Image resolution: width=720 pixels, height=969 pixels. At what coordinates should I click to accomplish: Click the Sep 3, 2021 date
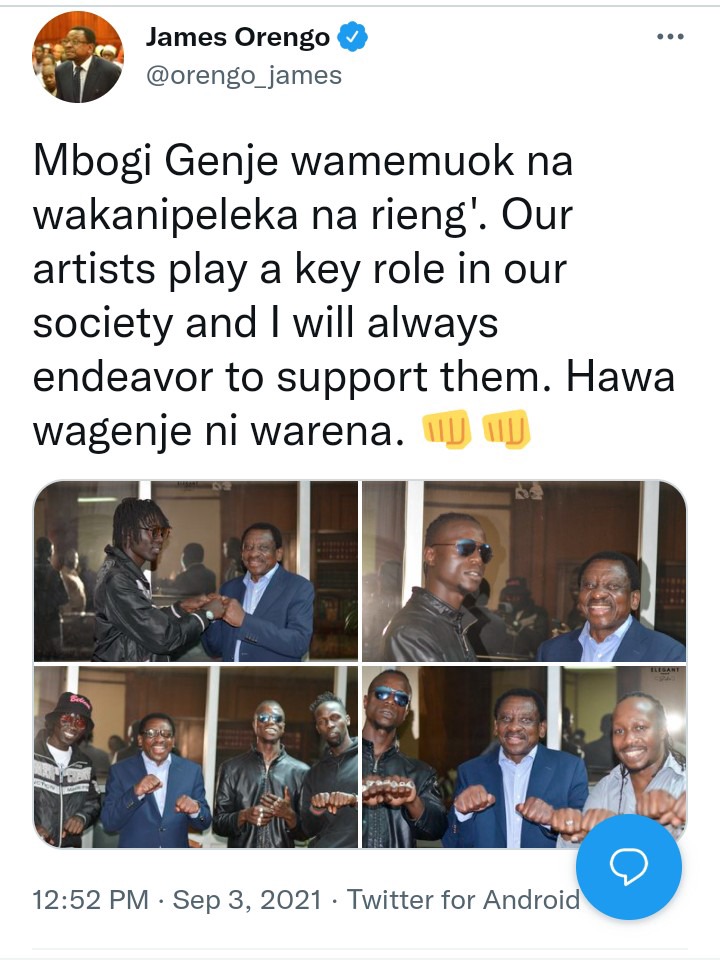coord(247,899)
